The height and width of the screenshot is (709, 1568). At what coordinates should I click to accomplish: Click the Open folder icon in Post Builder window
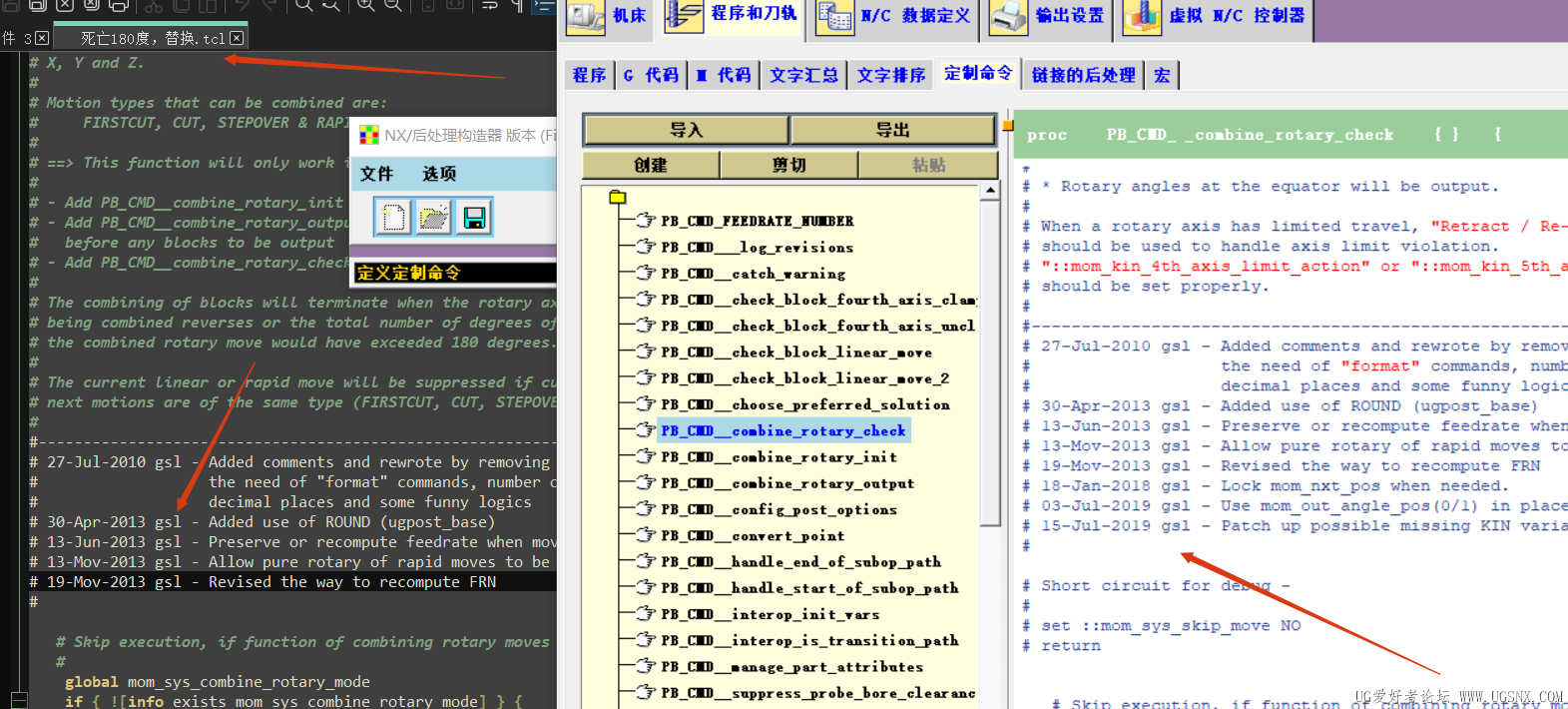pyautogui.click(x=433, y=217)
